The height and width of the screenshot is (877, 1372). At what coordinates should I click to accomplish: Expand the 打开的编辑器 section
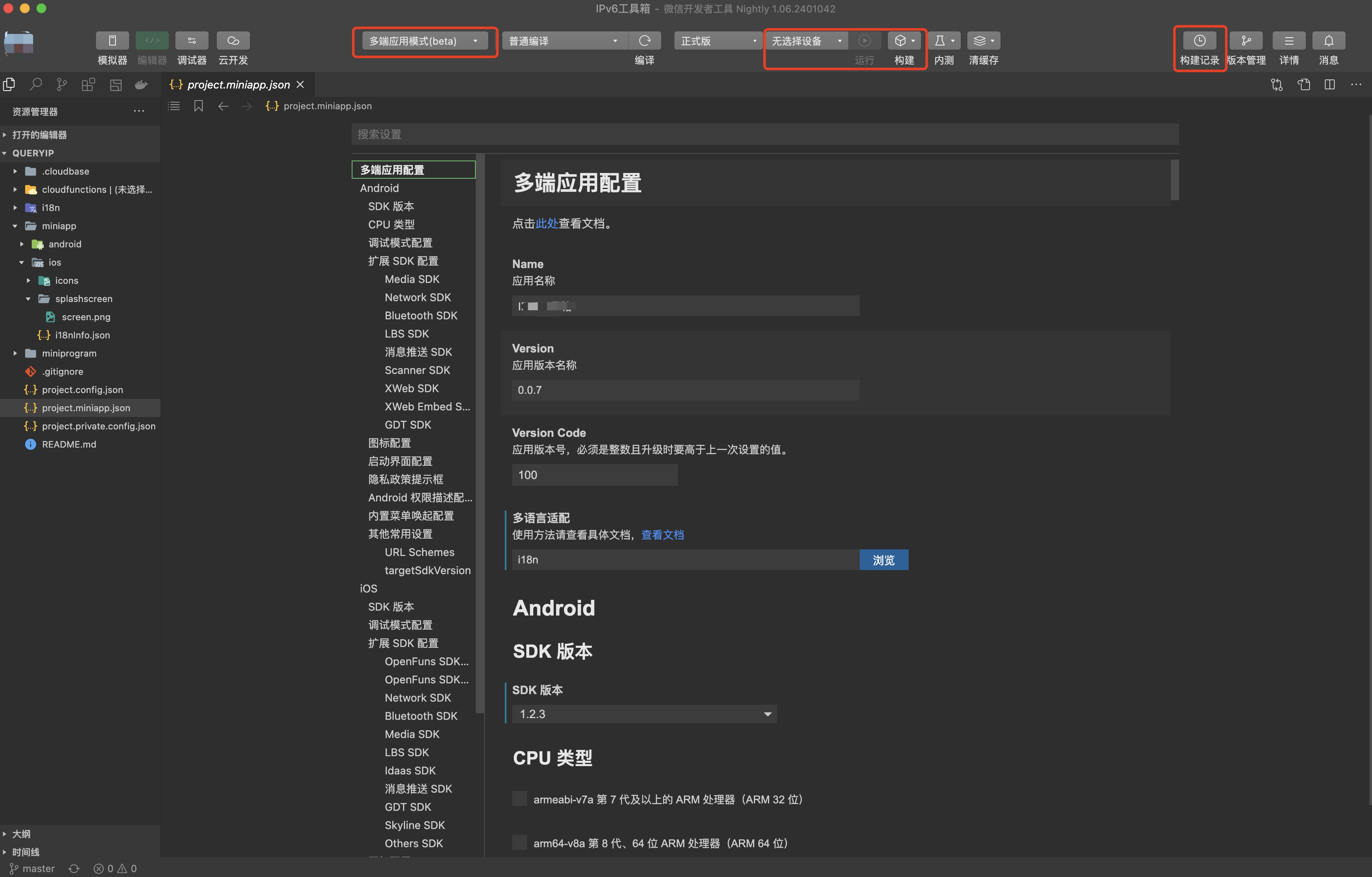pyautogui.click(x=80, y=134)
